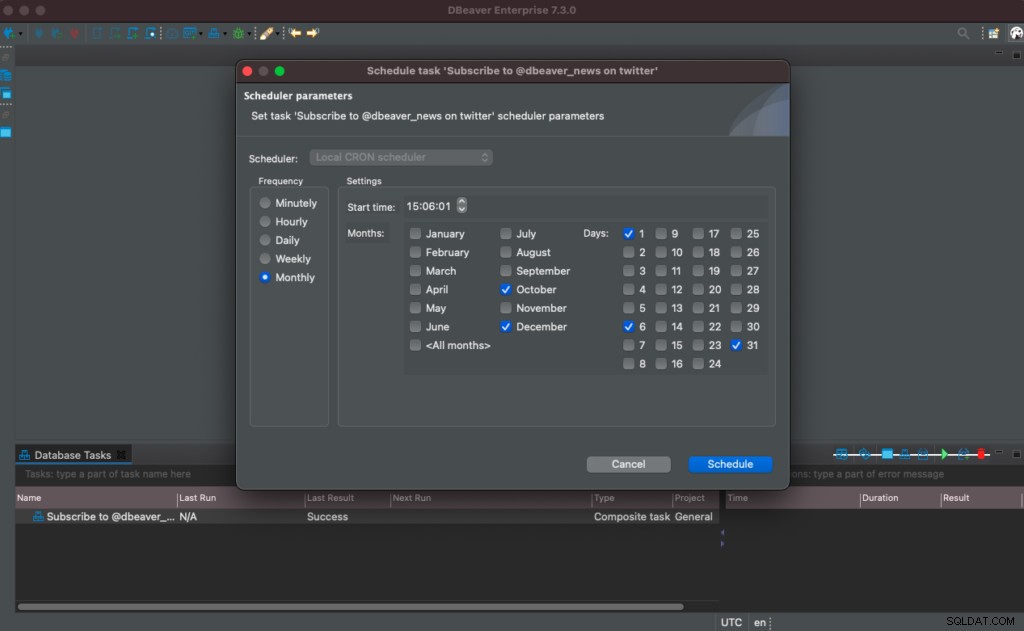Click the script icon with green plus
The width and height of the screenshot is (1024, 631).
pyautogui.click(x=133, y=33)
